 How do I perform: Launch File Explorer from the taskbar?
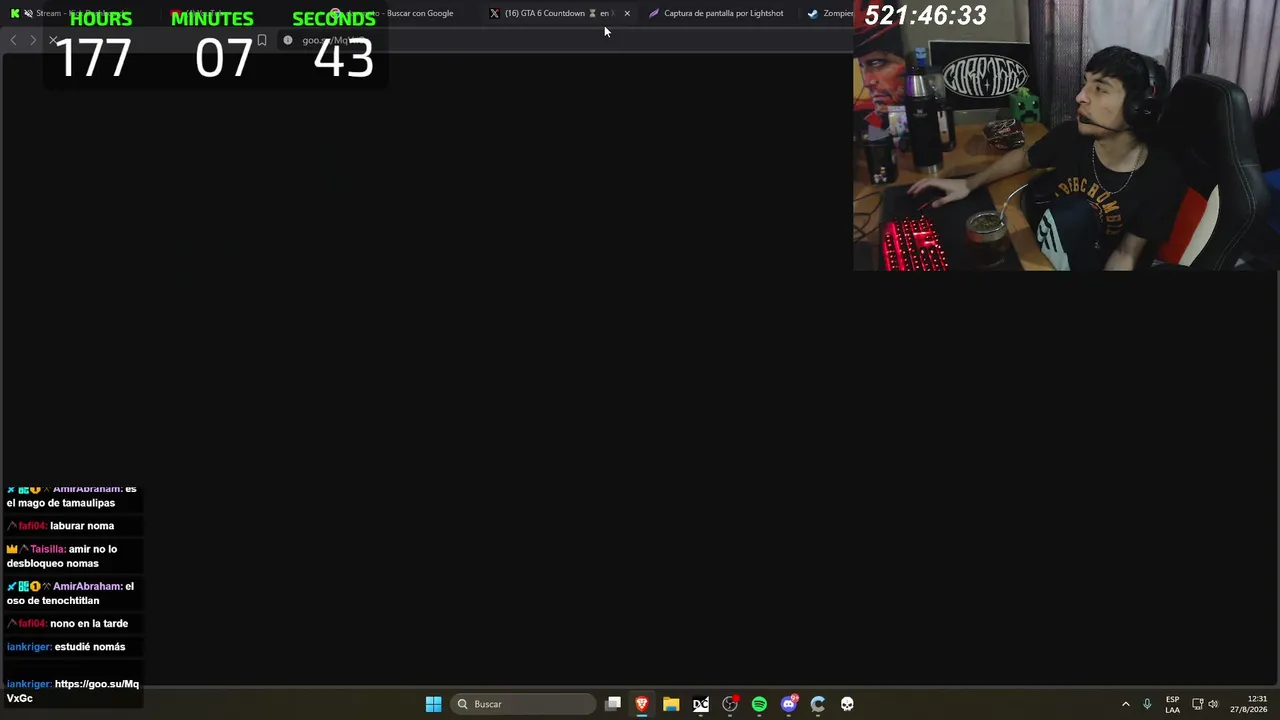click(x=671, y=704)
